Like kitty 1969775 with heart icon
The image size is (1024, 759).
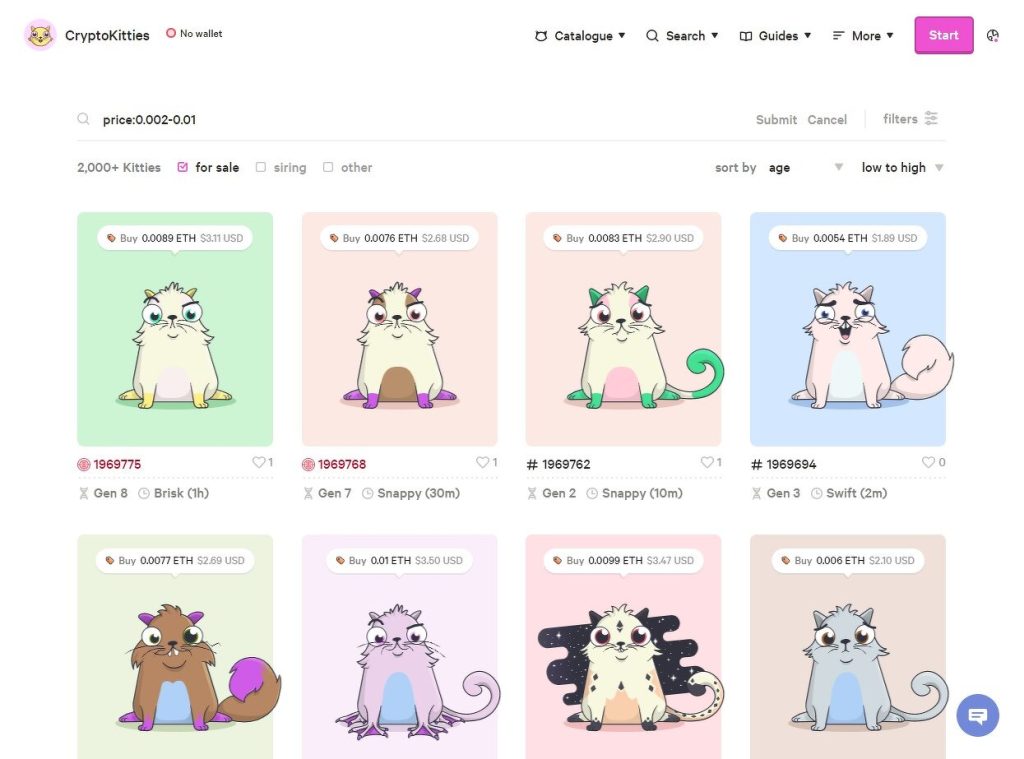259,462
